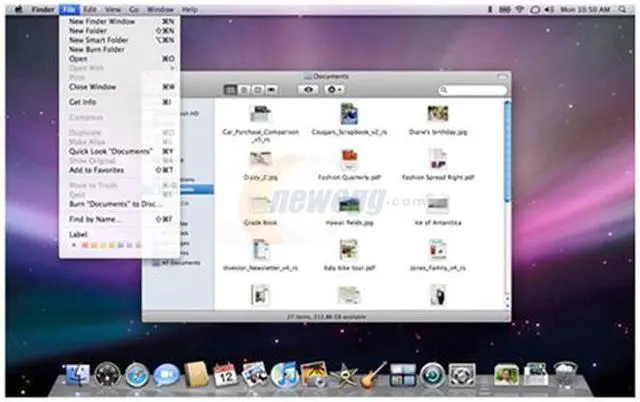Activate Spaces from the Dock
Viewport: 640px width, 402px height.
pos(402,375)
